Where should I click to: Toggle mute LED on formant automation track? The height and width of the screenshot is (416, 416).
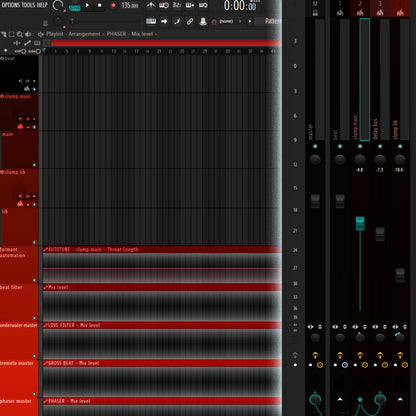tap(34, 280)
